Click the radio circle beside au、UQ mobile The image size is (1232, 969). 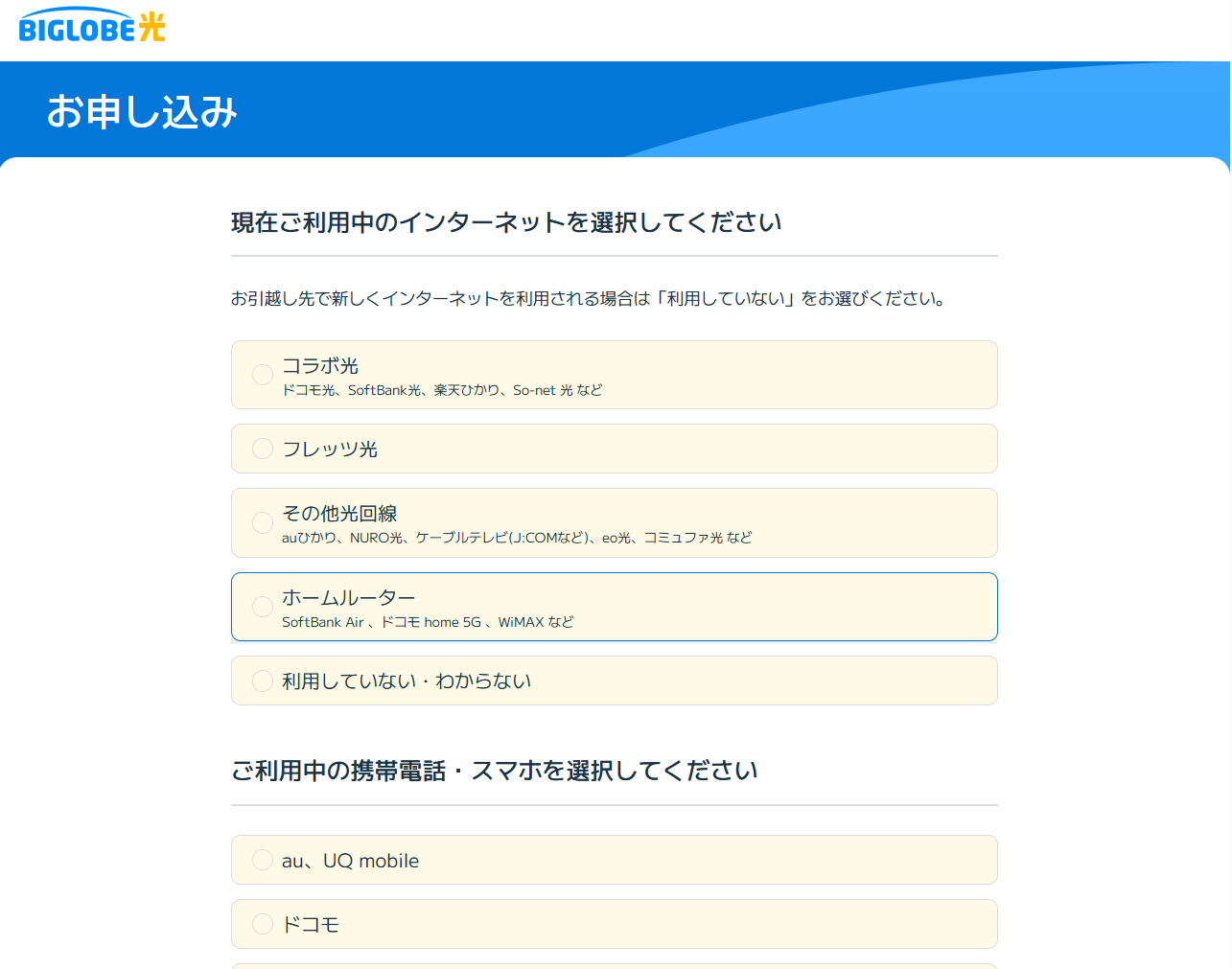263,860
